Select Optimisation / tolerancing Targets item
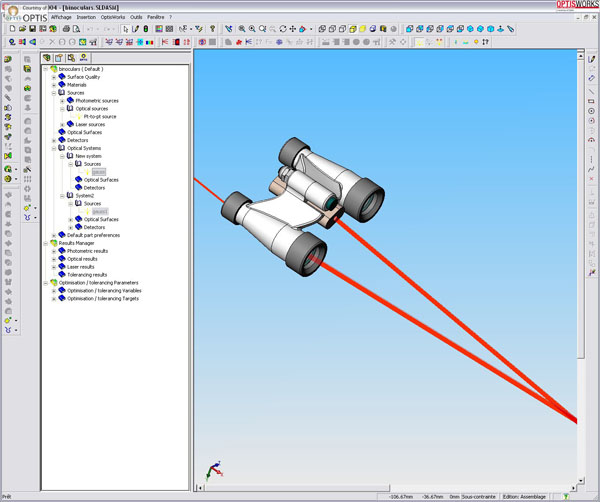600x502 pixels. (103, 298)
